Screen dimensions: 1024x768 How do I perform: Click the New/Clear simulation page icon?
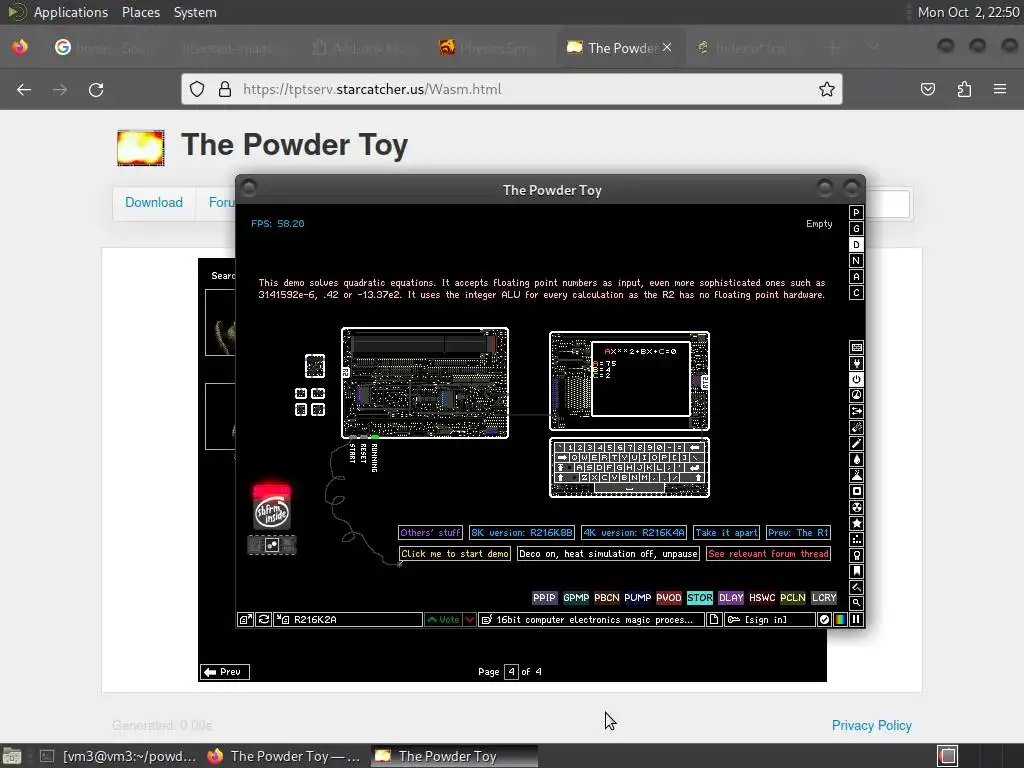[714, 620]
